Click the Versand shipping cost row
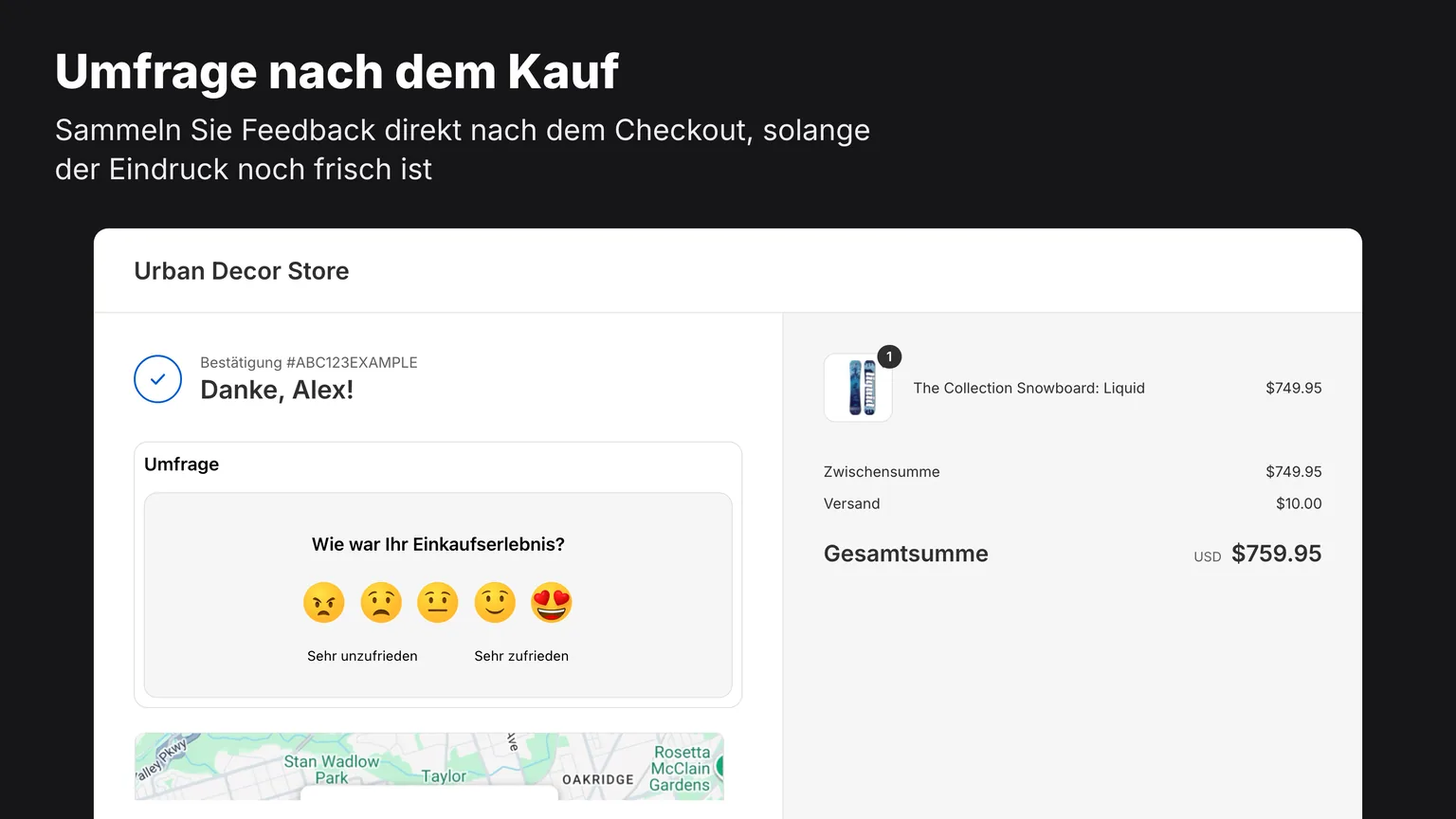The width and height of the screenshot is (1456, 819). coord(1072,503)
